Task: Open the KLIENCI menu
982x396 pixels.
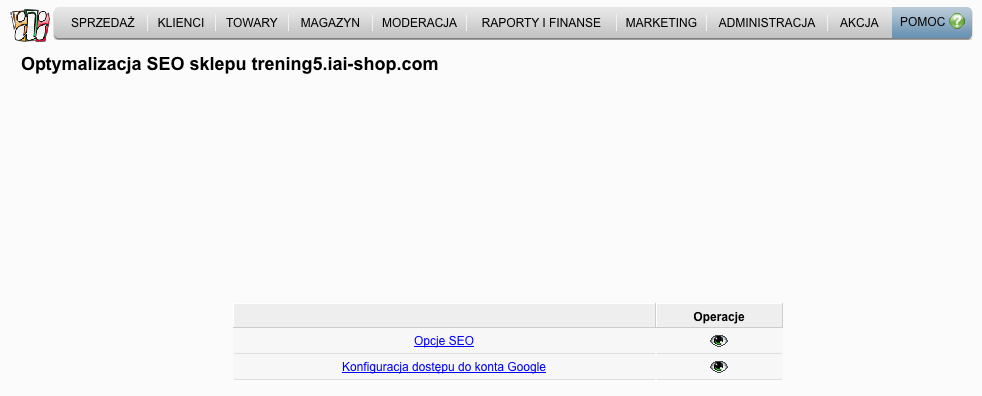Action: (x=181, y=23)
